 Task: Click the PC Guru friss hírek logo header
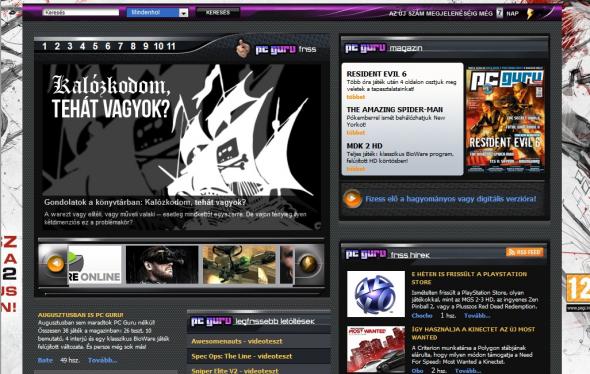[x=388, y=254]
